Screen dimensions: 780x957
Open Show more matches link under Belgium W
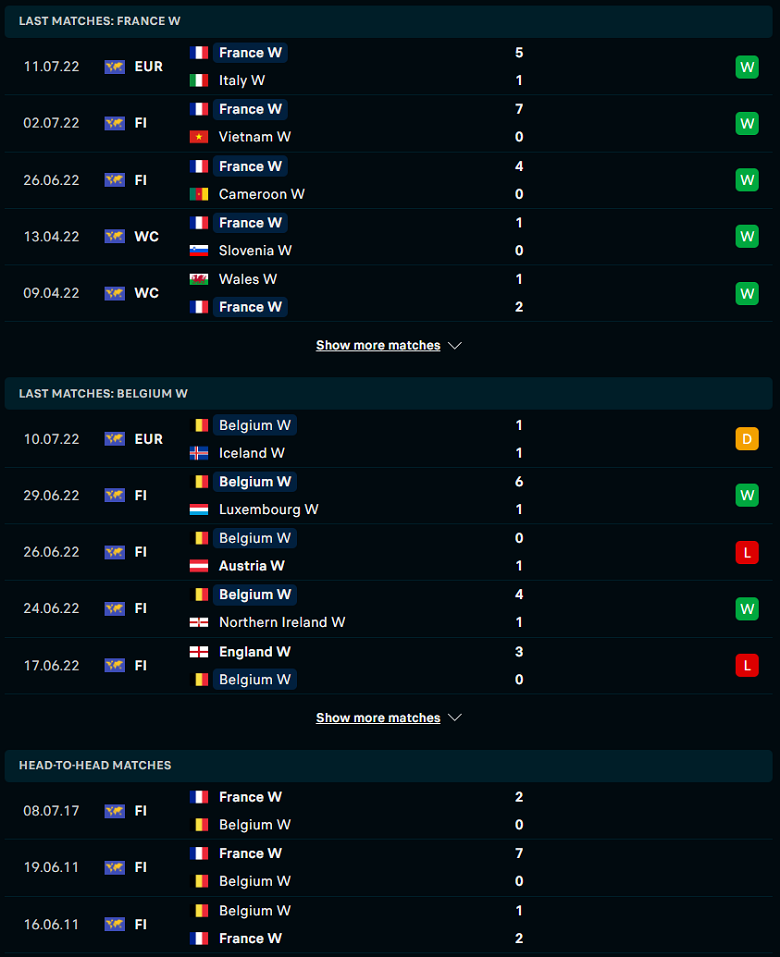coord(378,718)
